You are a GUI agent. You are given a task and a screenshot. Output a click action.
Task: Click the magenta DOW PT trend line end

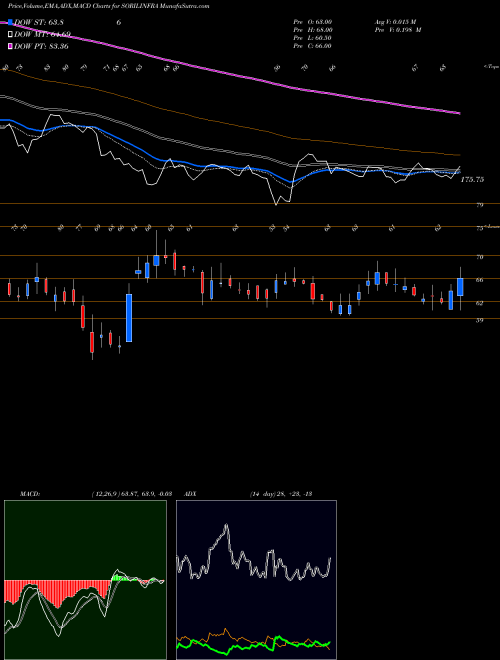coord(458,113)
